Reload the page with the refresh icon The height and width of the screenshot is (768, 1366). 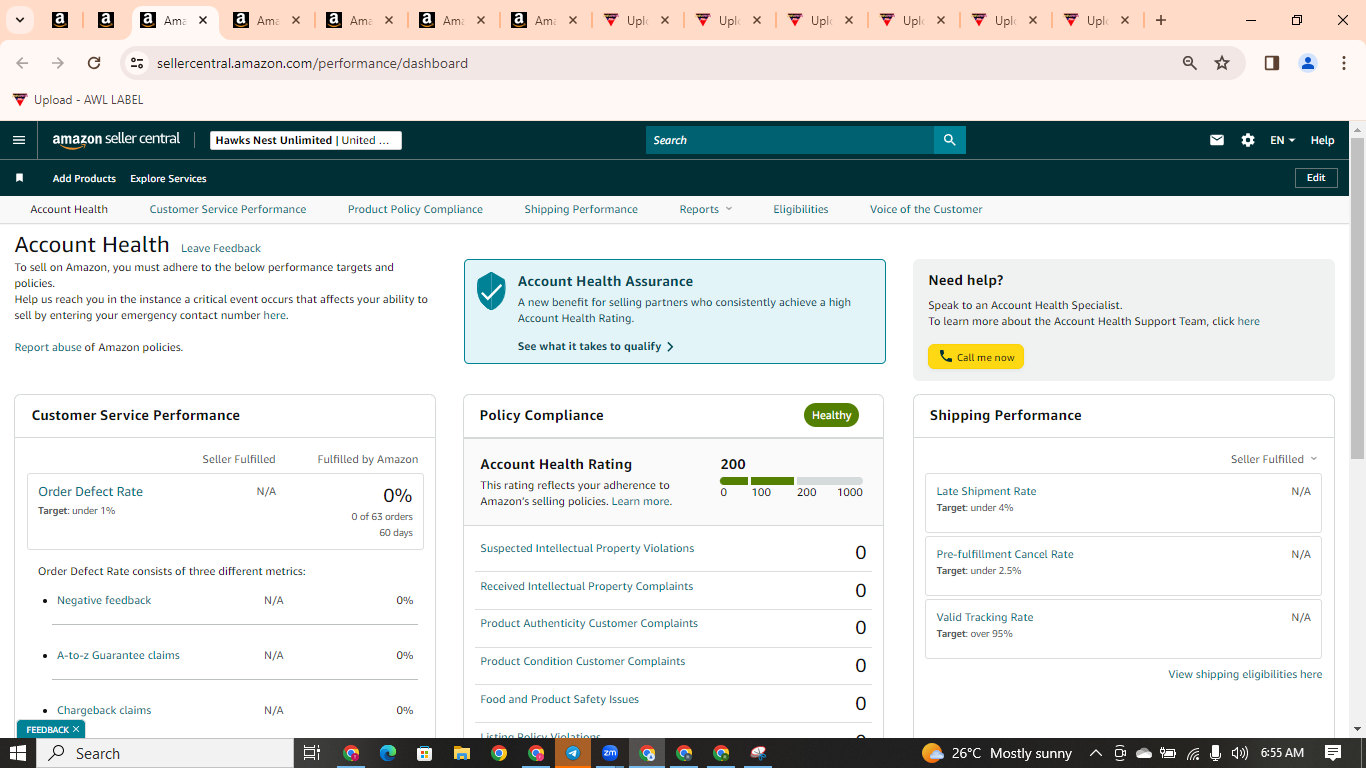[94, 63]
